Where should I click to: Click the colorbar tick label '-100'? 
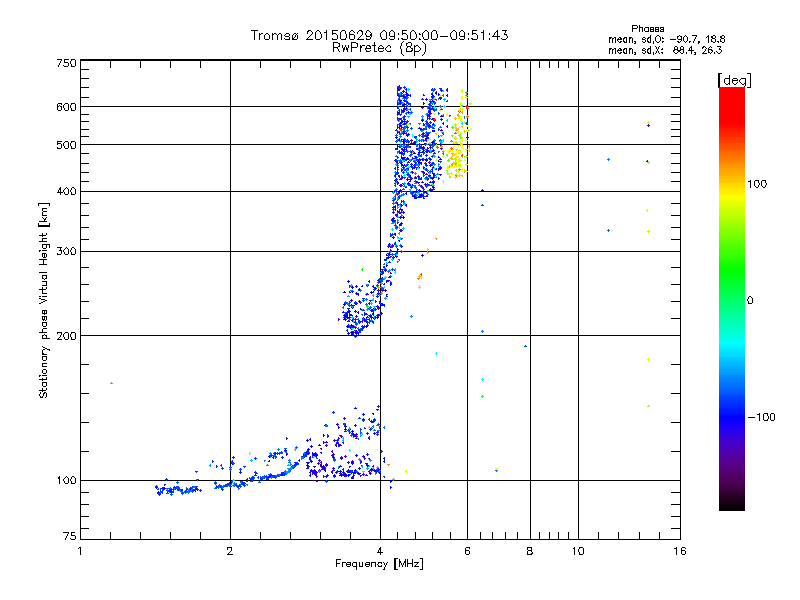pos(761,417)
